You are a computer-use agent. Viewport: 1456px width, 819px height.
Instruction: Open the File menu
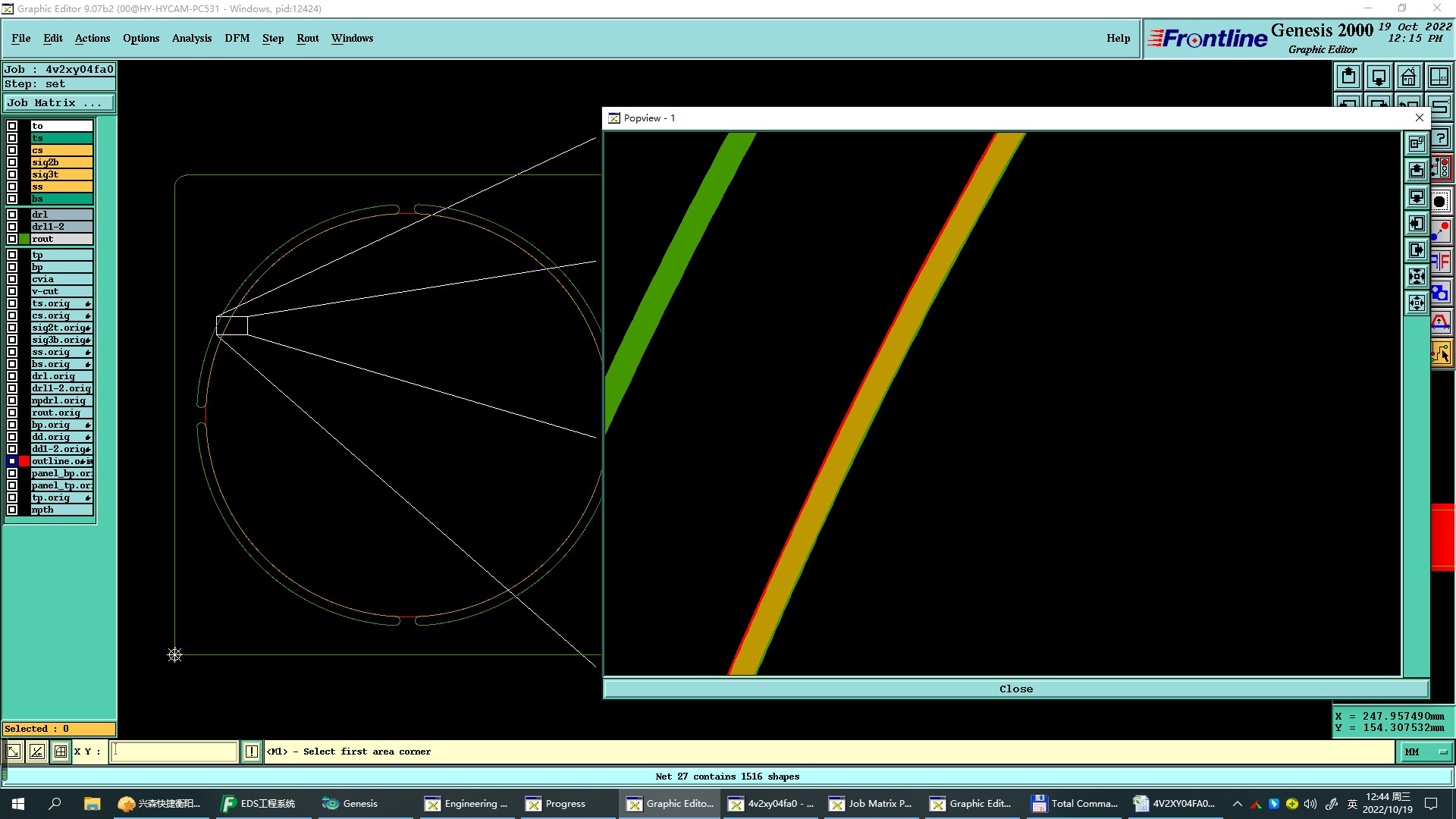21,38
